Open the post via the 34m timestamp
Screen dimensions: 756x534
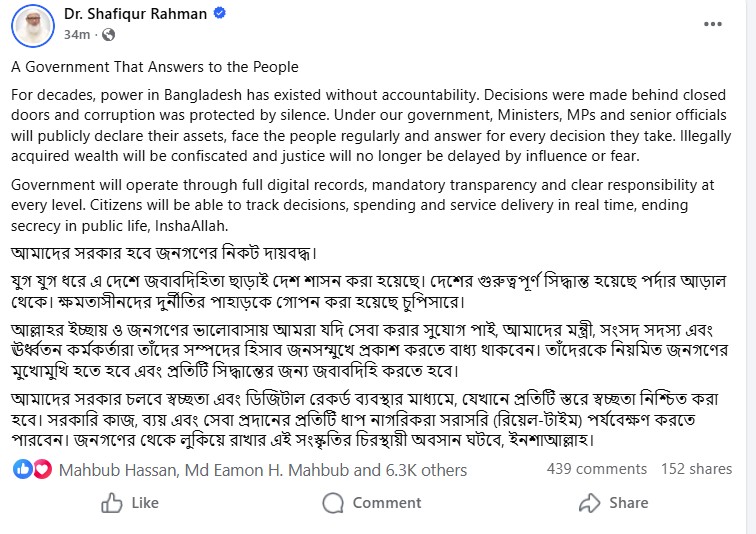click(77, 34)
